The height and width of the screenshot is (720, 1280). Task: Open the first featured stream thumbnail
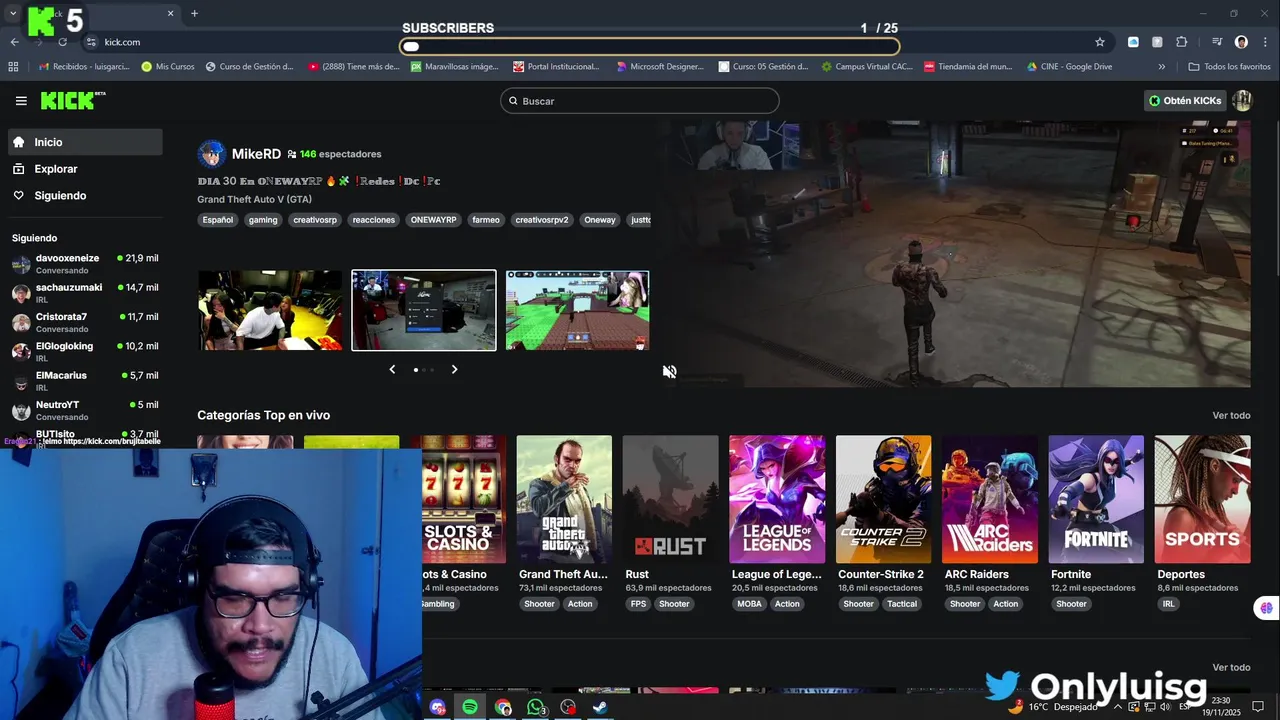[270, 310]
